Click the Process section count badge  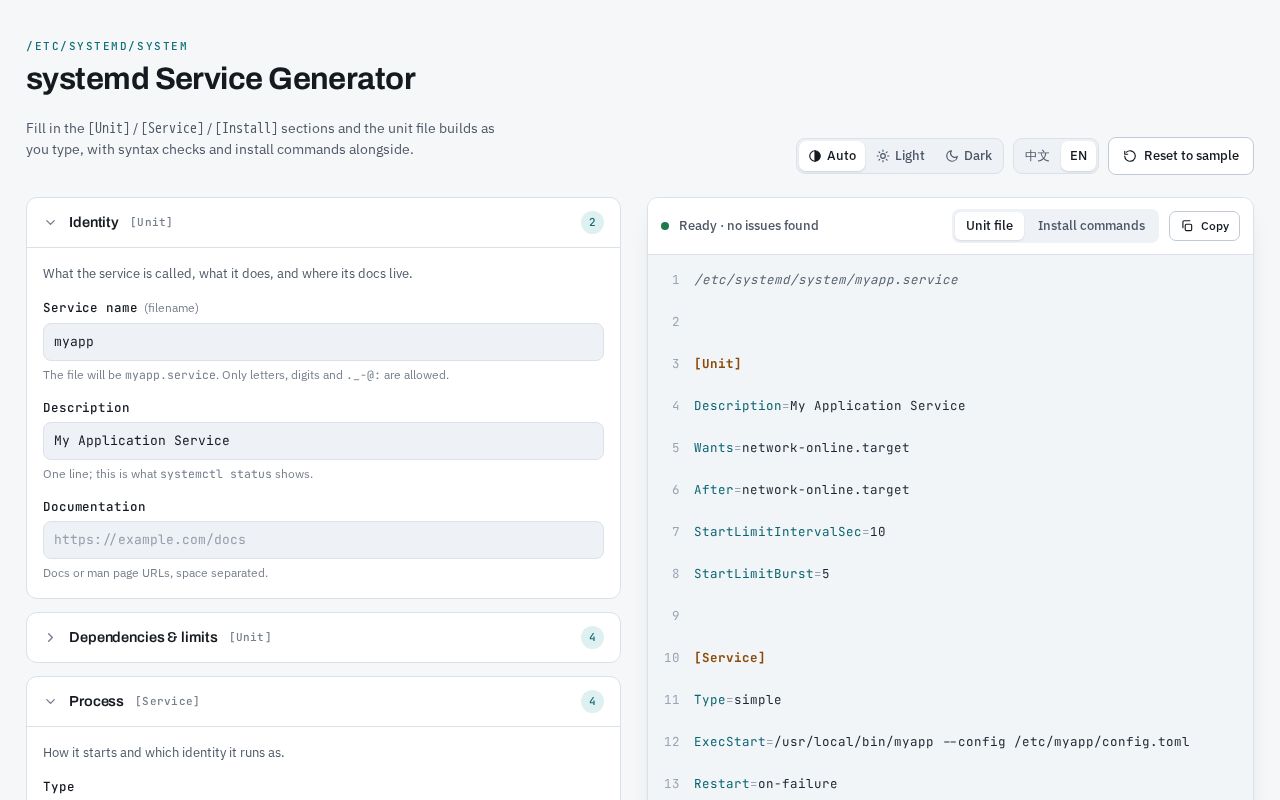pyautogui.click(x=592, y=701)
